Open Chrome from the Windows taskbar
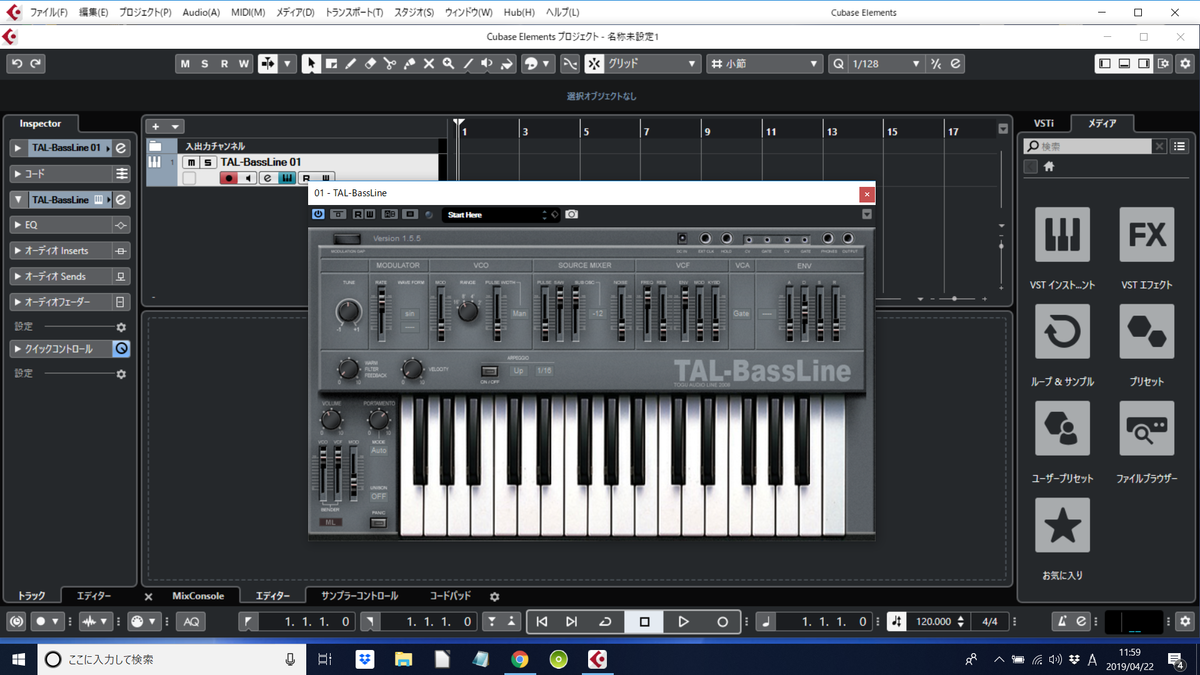This screenshot has width=1200, height=675. [x=519, y=659]
